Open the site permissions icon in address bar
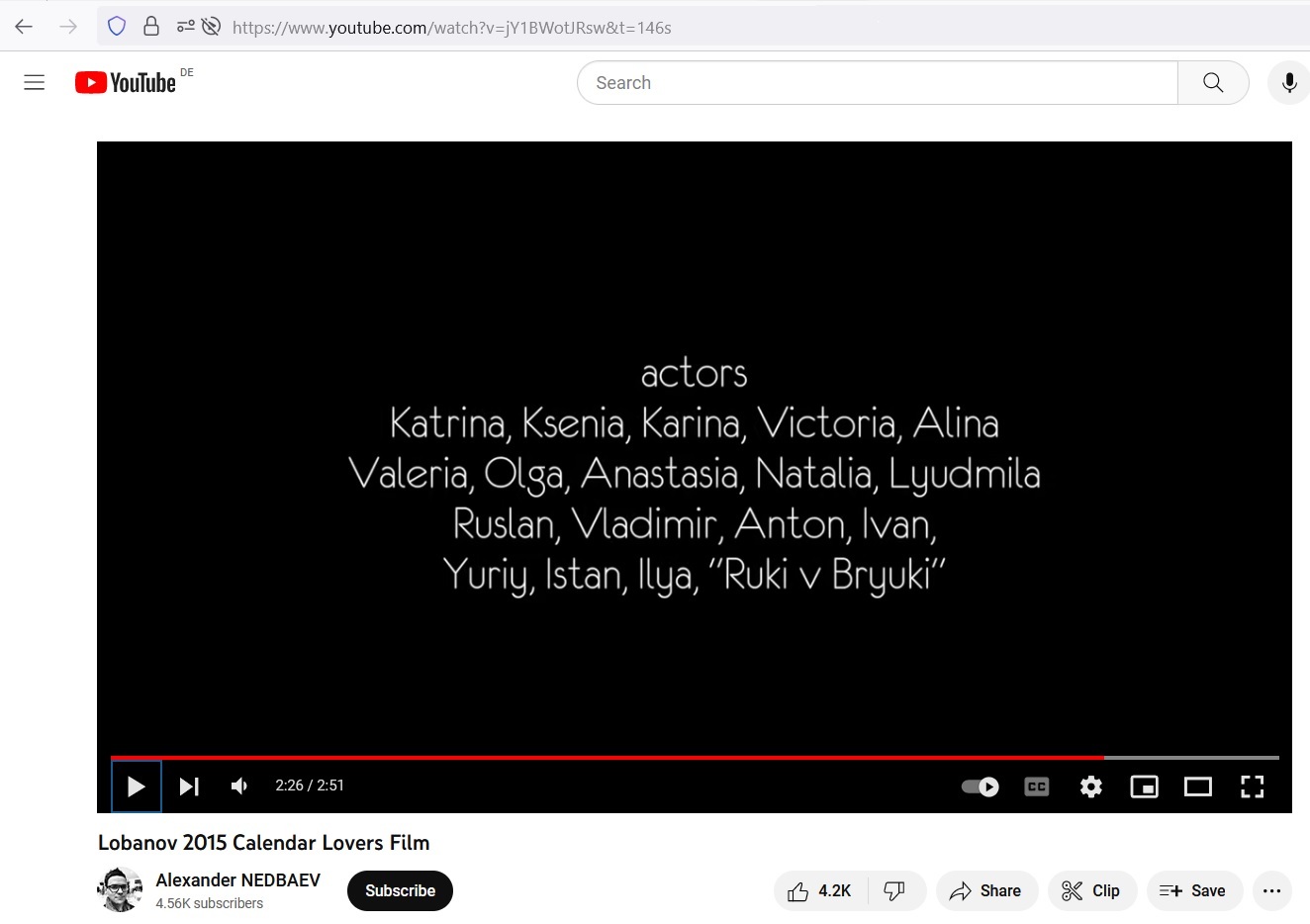This screenshot has height=924, width=1310. (x=185, y=27)
